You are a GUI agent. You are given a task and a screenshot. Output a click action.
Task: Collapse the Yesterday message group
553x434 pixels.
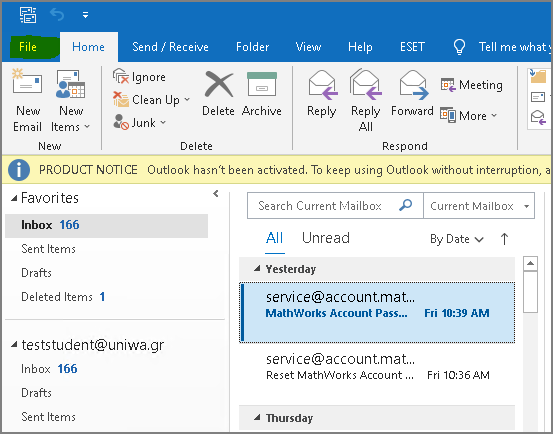click(257, 269)
